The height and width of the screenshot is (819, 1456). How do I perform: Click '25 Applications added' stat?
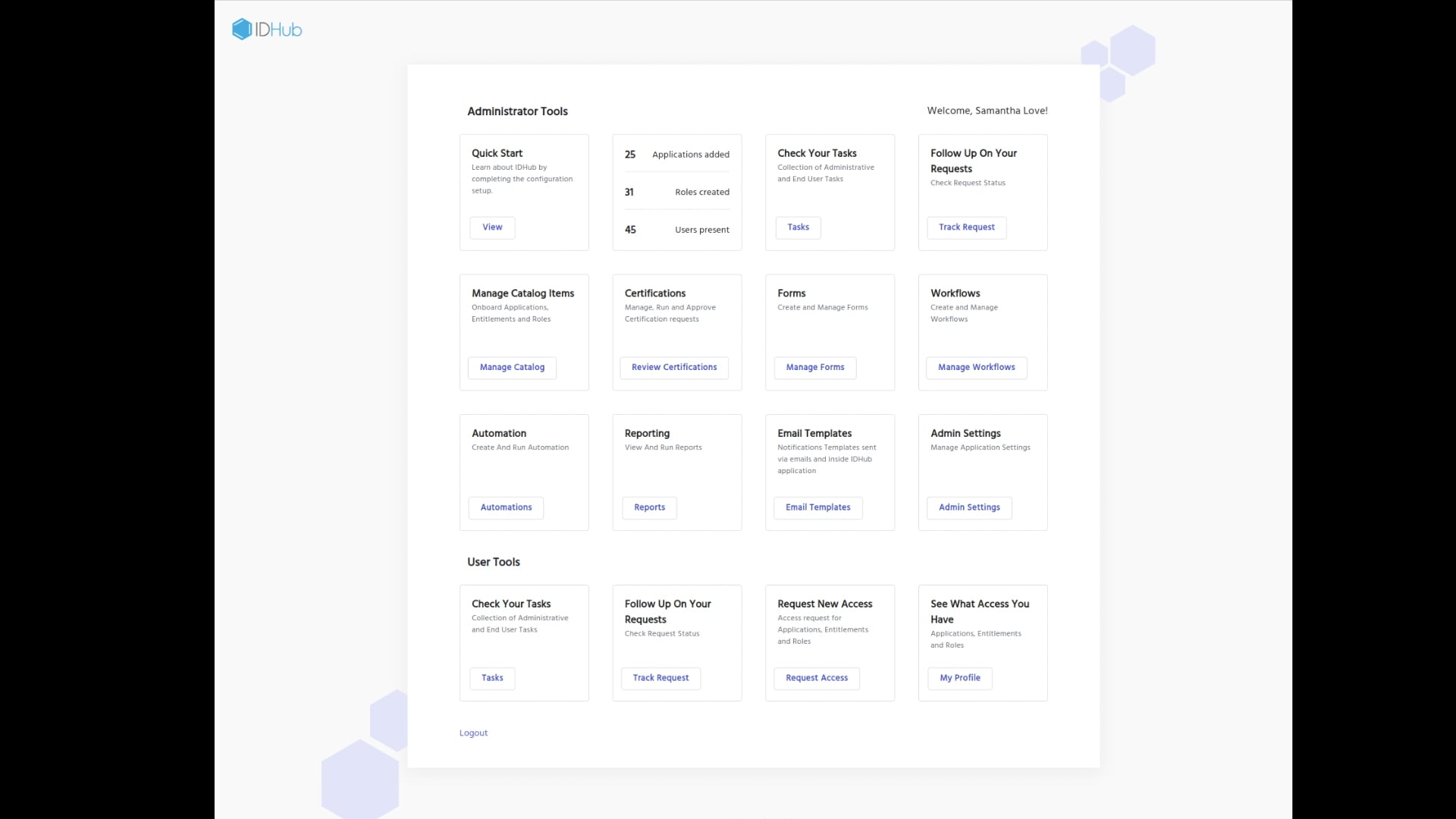(677, 155)
